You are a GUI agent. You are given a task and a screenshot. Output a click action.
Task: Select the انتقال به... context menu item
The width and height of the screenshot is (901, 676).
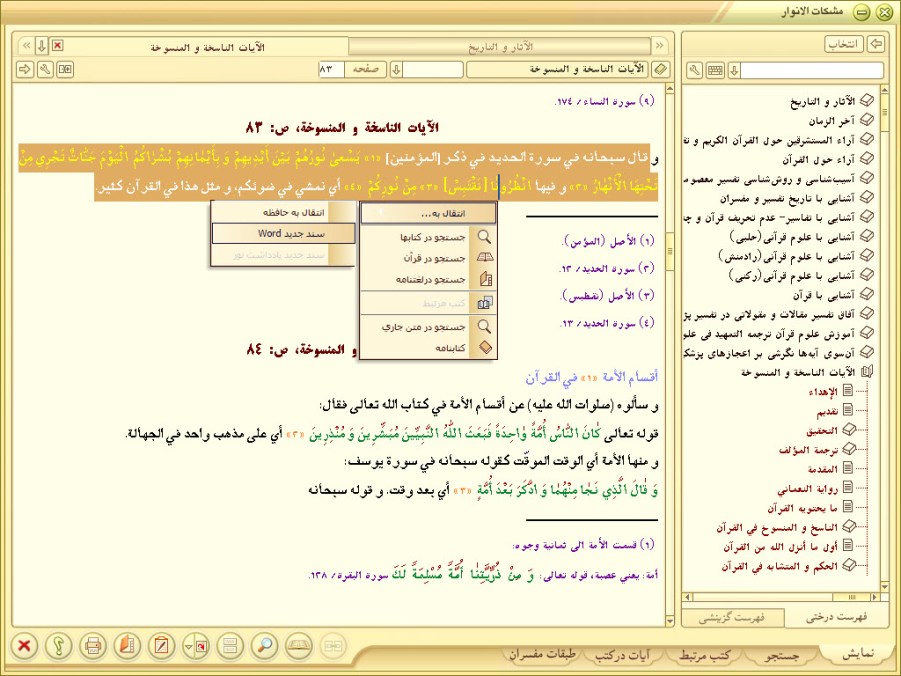(x=429, y=213)
